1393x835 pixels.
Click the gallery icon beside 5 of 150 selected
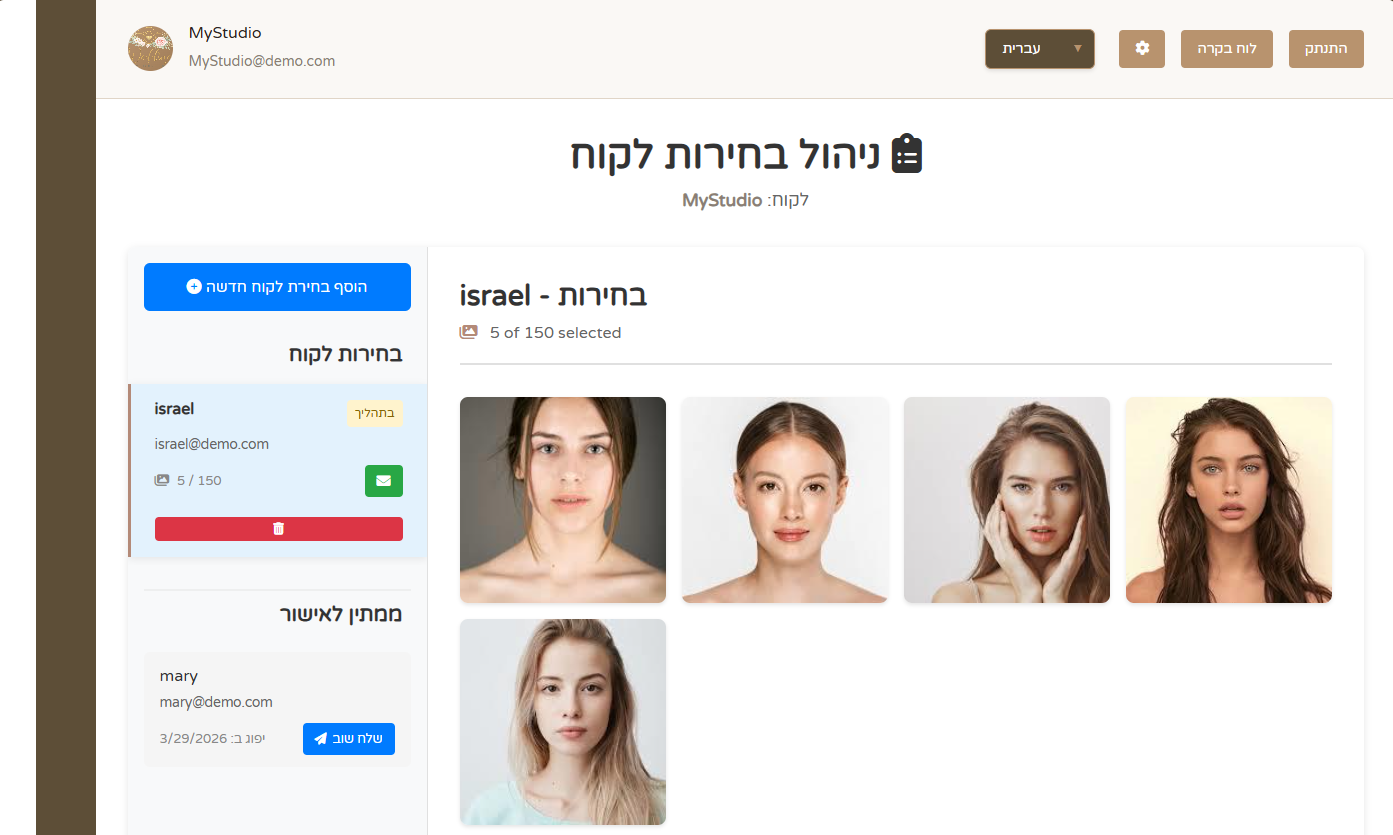(469, 332)
